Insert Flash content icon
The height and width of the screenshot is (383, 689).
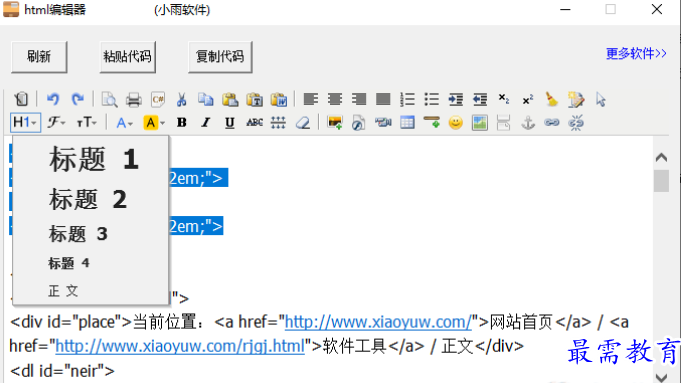tap(359, 123)
